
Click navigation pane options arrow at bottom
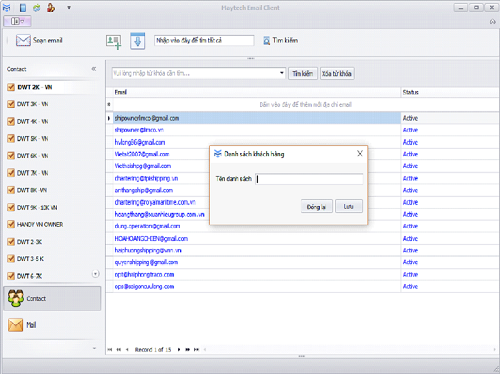click(x=94, y=348)
